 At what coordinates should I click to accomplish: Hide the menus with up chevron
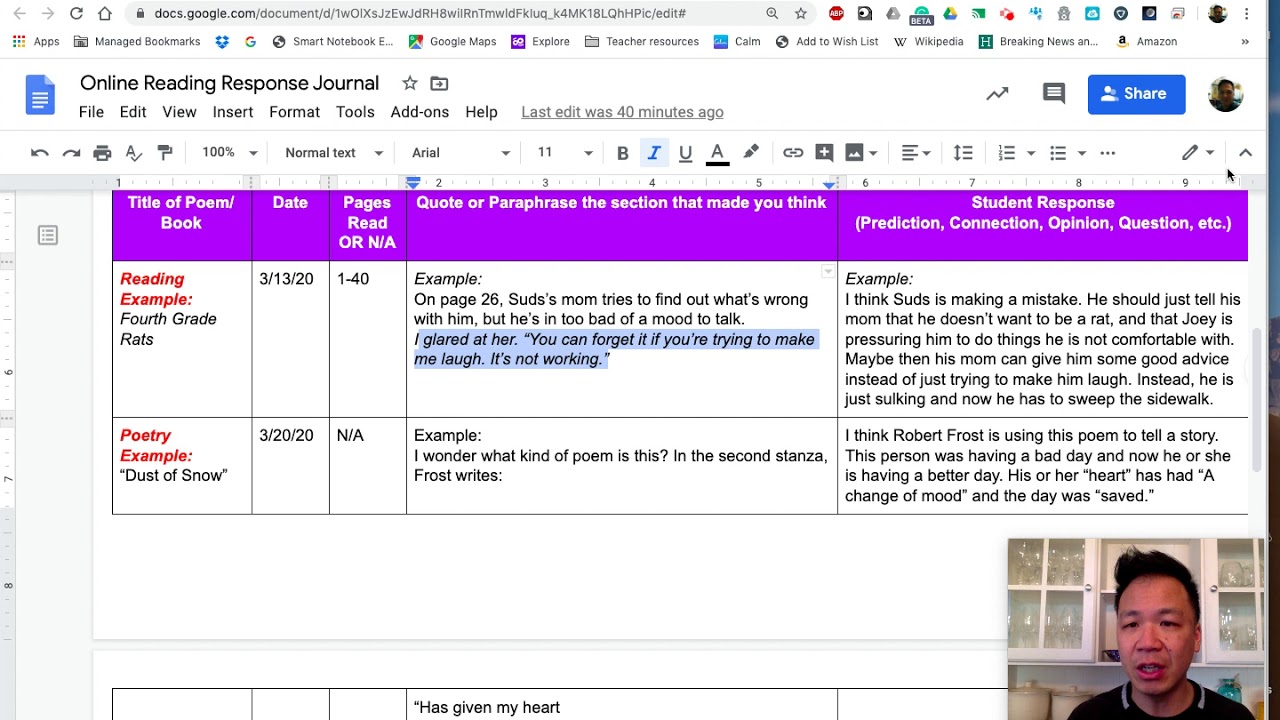coord(1245,153)
